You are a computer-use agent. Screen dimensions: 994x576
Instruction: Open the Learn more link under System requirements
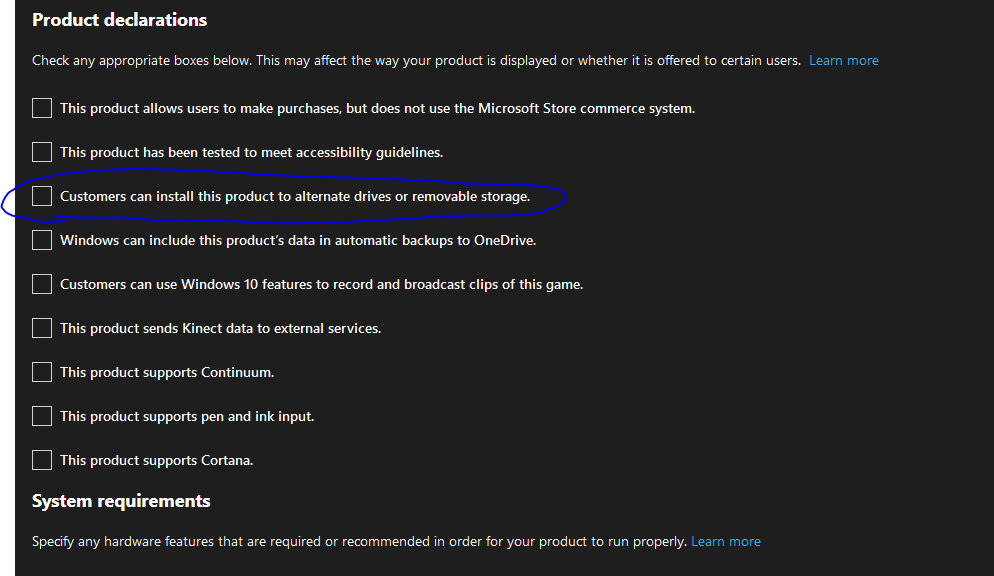(726, 541)
